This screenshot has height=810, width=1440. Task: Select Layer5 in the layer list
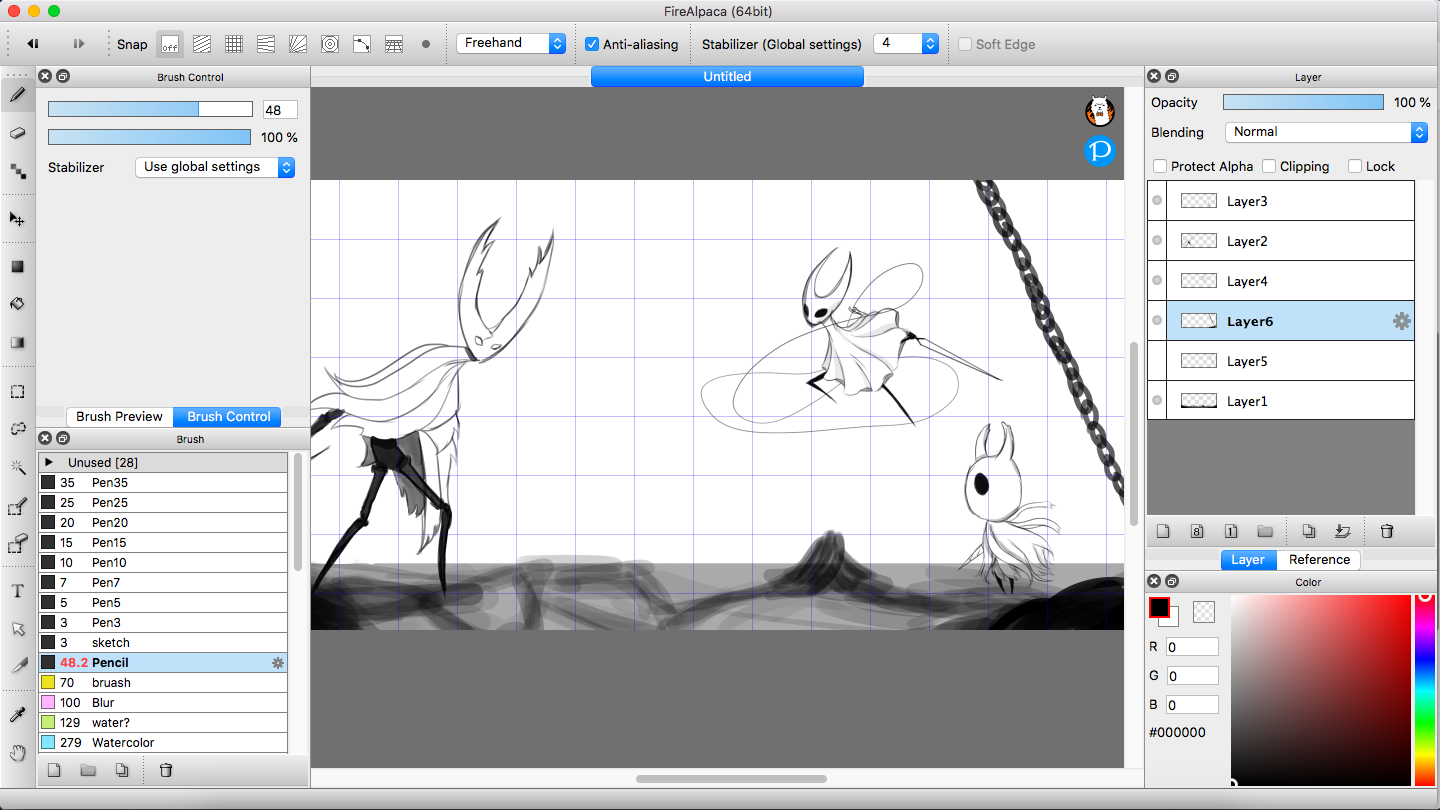point(1281,361)
